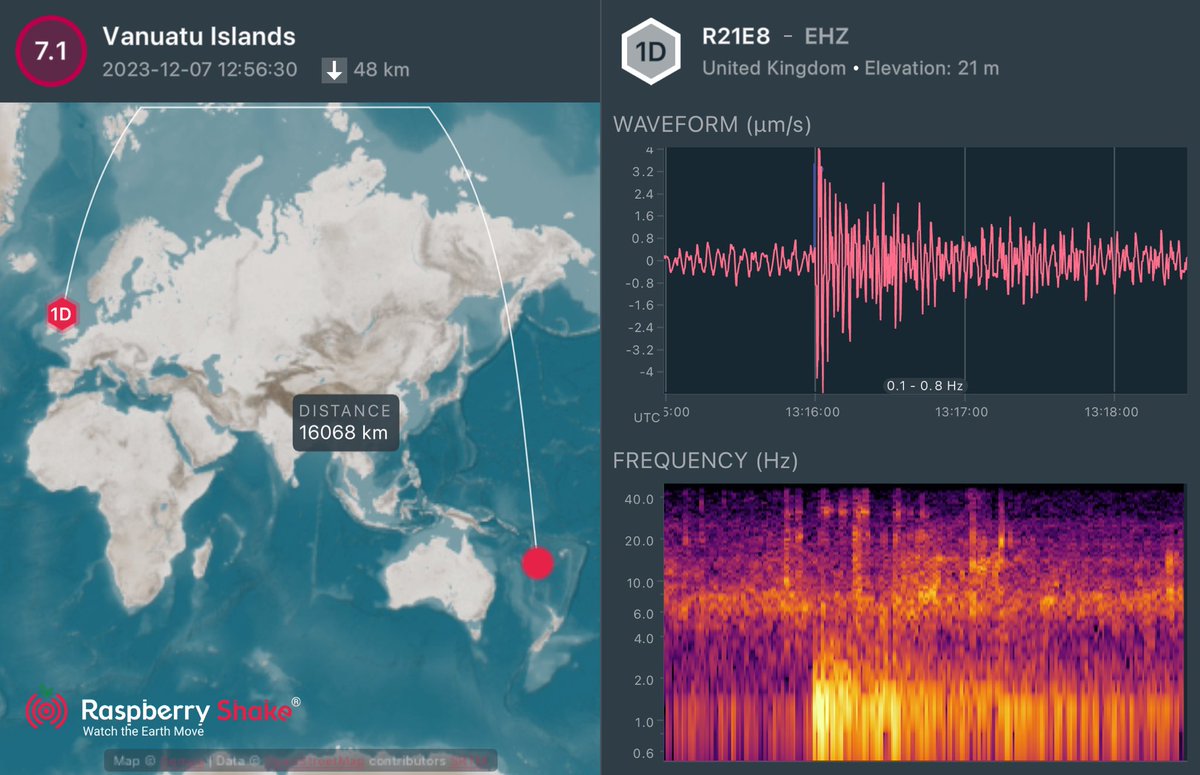This screenshot has height=775, width=1200.
Task: Click the 20.0 frequency axis label
Action: [639, 540]
